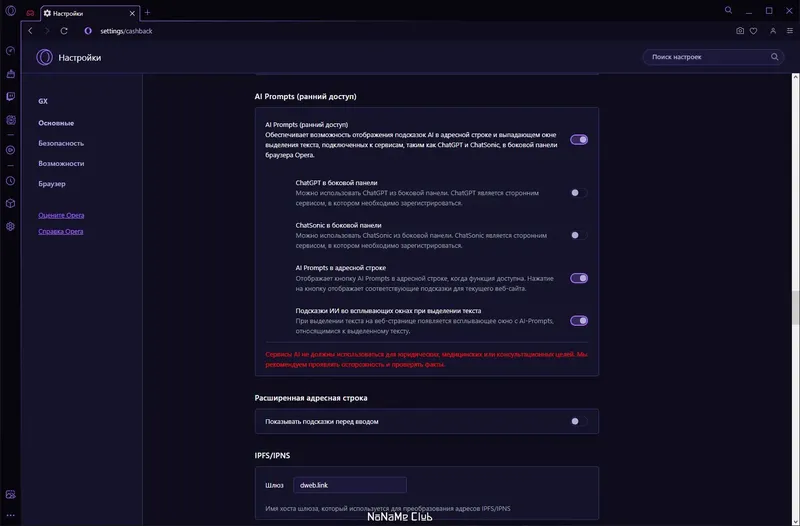Click the IPFS gateway input field
Screen dimensions: 800x526
point(350,485)
